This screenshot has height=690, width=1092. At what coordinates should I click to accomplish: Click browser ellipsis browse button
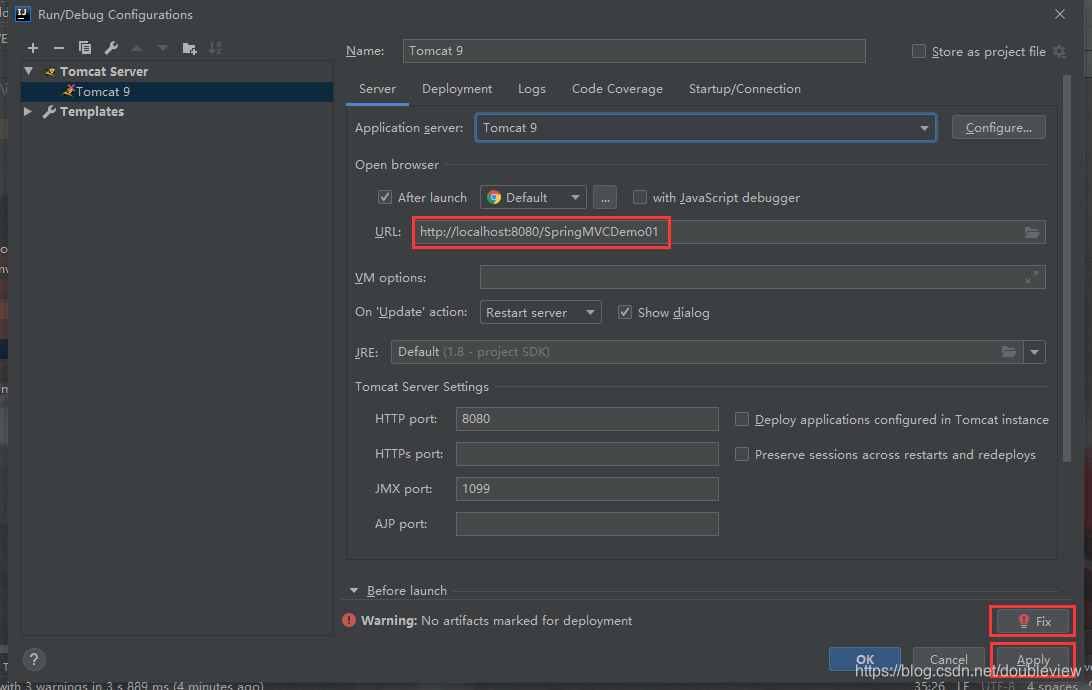(x=604, y=197)
